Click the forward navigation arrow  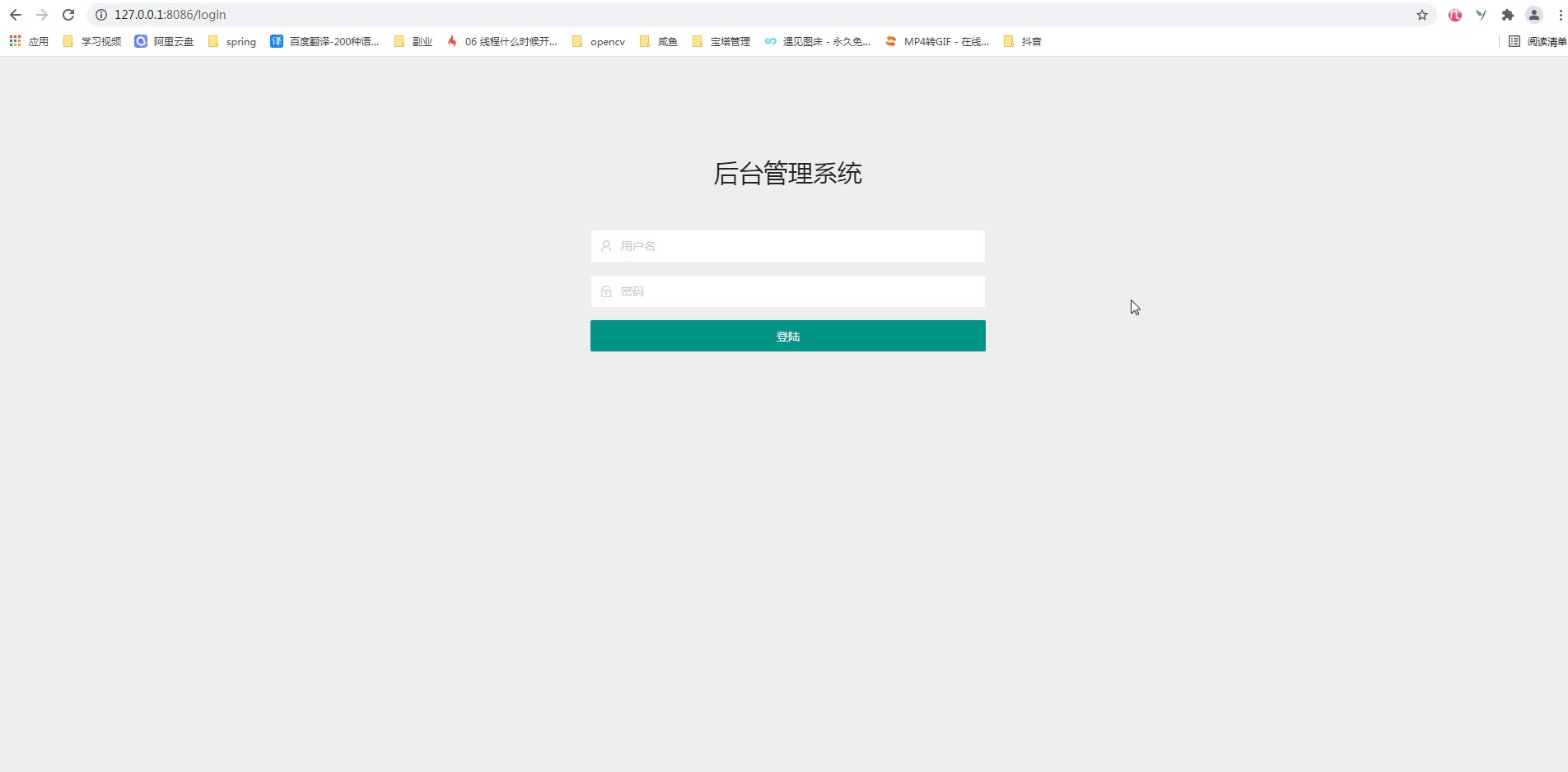point(41,14)
